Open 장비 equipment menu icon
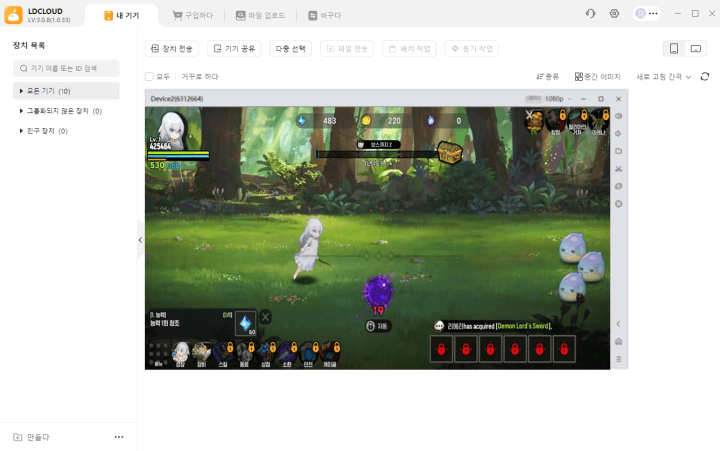The width and height of the screenshot is (720, 451). pos(201,354)
